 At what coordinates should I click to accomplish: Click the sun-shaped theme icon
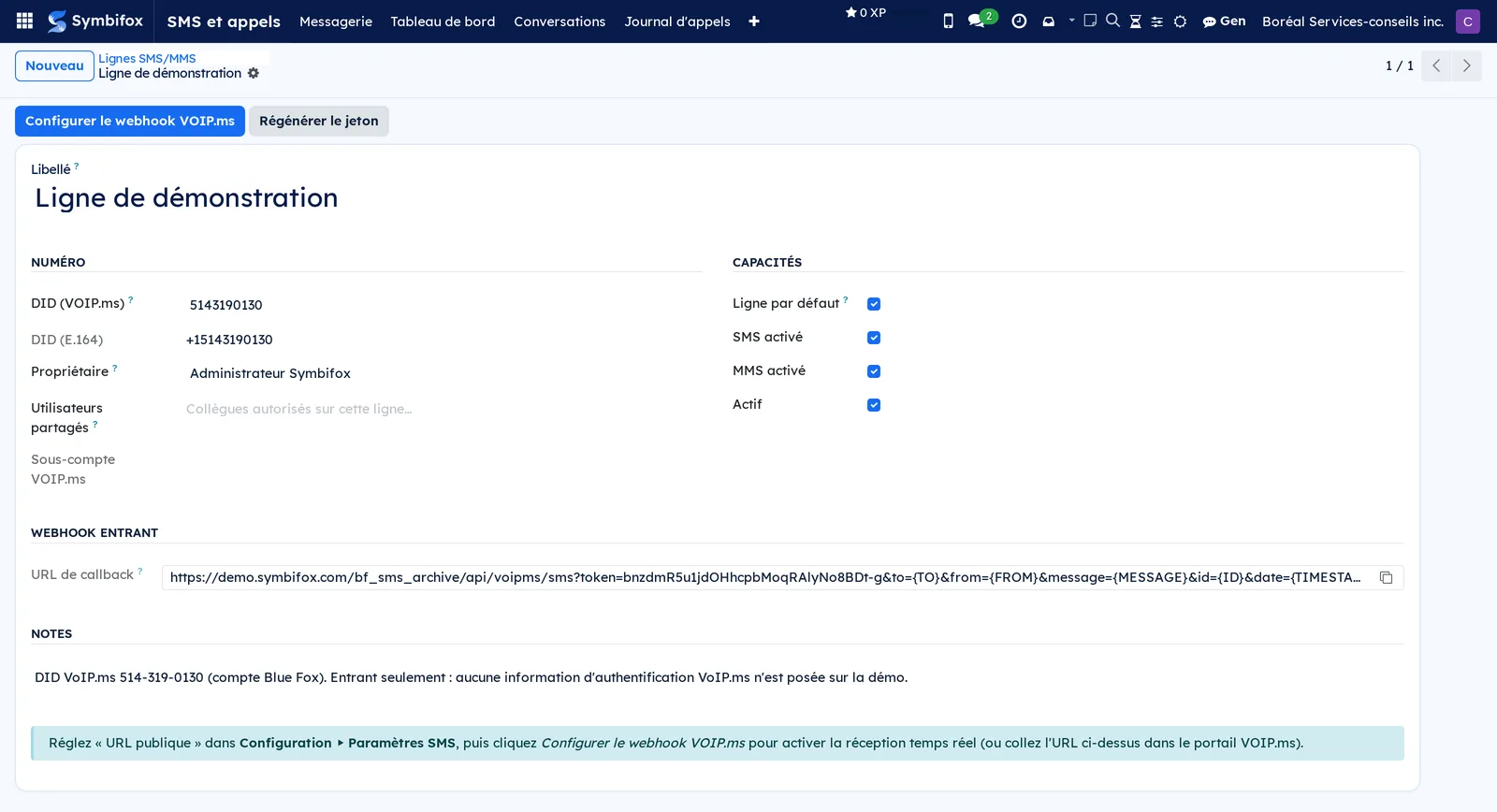pyautogui.click(x=1180, y=22)
